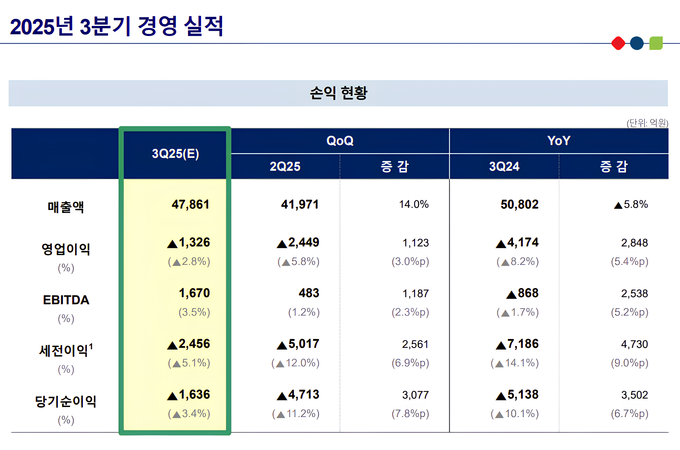Select the EBITDA row label

[66, 298]
